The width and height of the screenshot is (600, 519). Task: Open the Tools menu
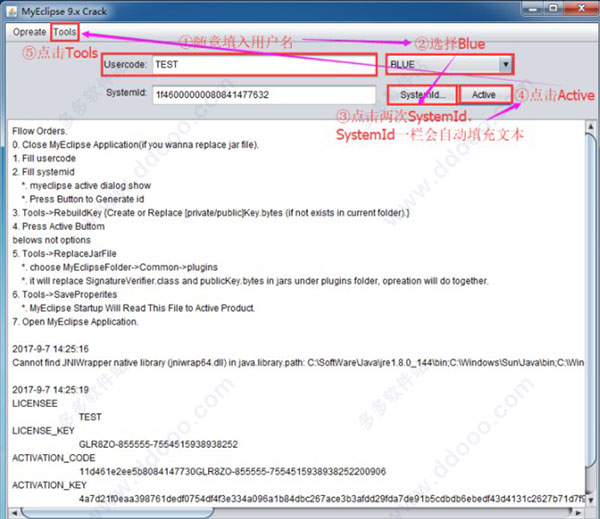(x=65, y=32)
